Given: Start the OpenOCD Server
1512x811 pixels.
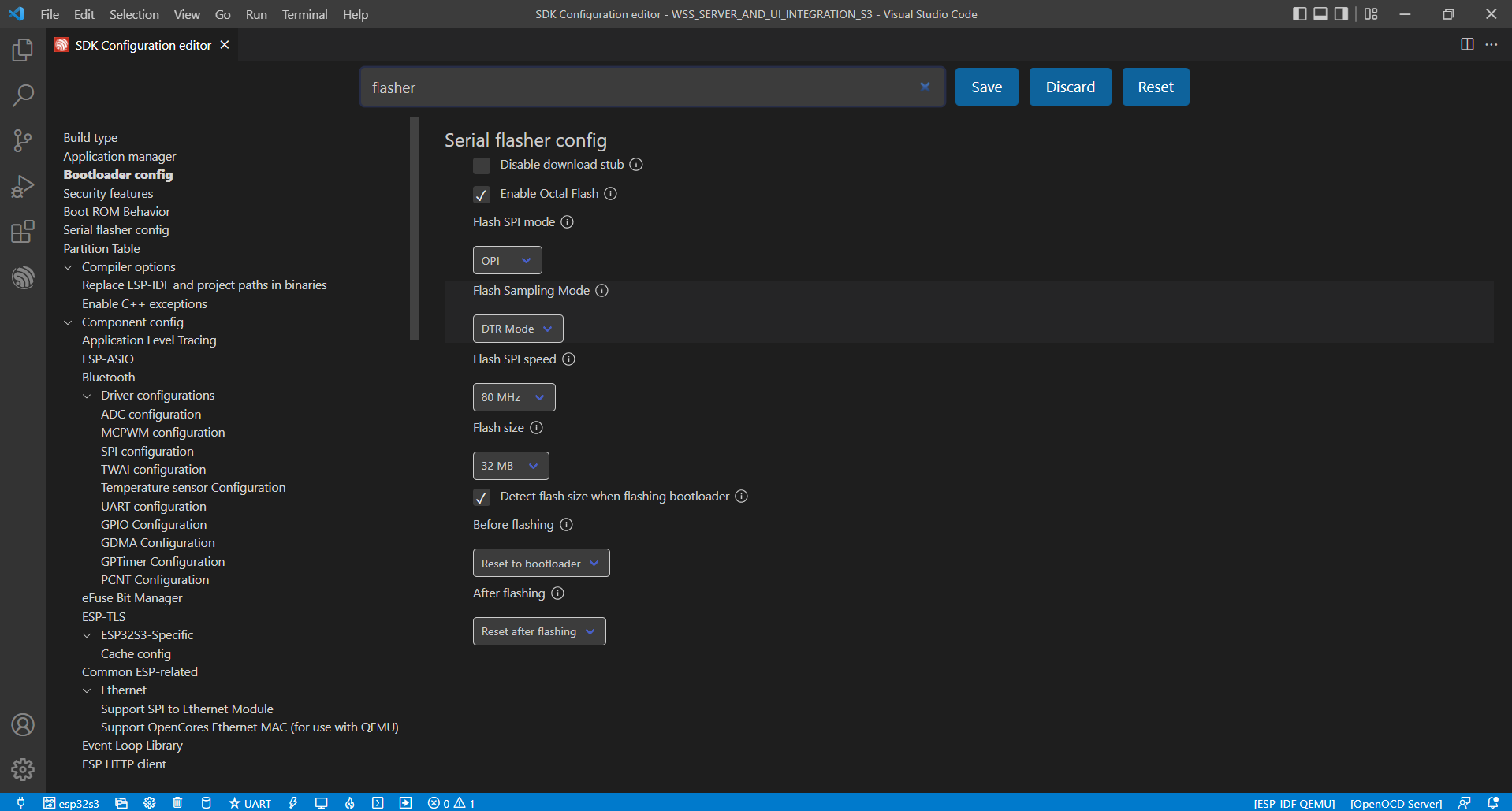Looking at the screenshot, I should 1395,803.
